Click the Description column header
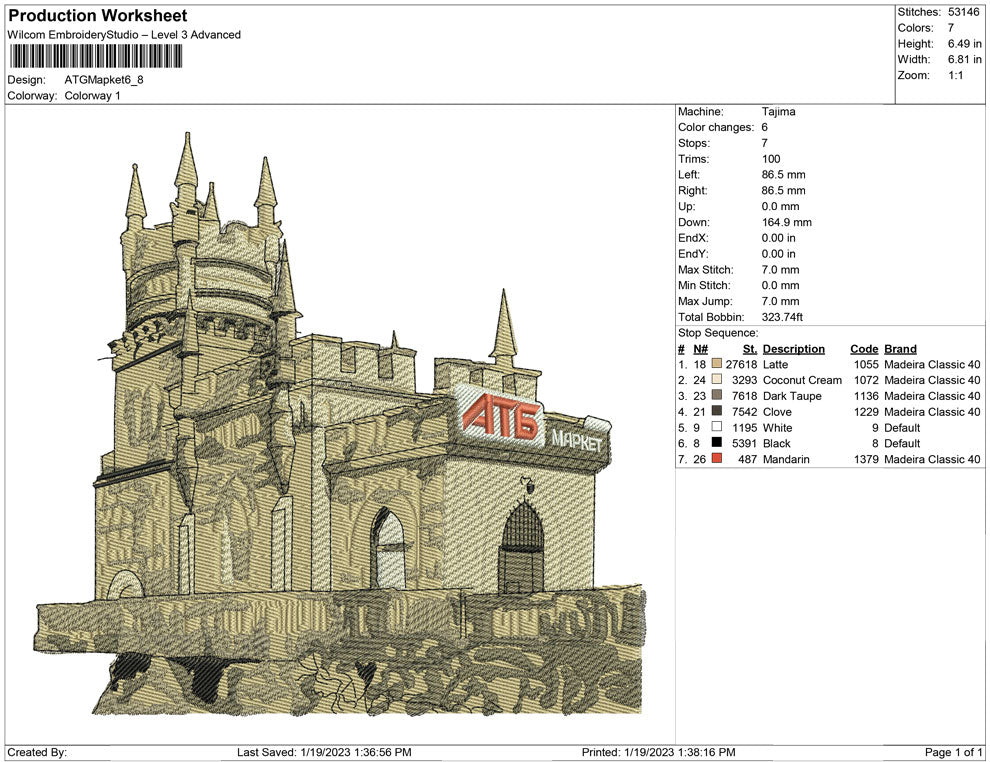 pyautogui.click(x=793, y=349)
